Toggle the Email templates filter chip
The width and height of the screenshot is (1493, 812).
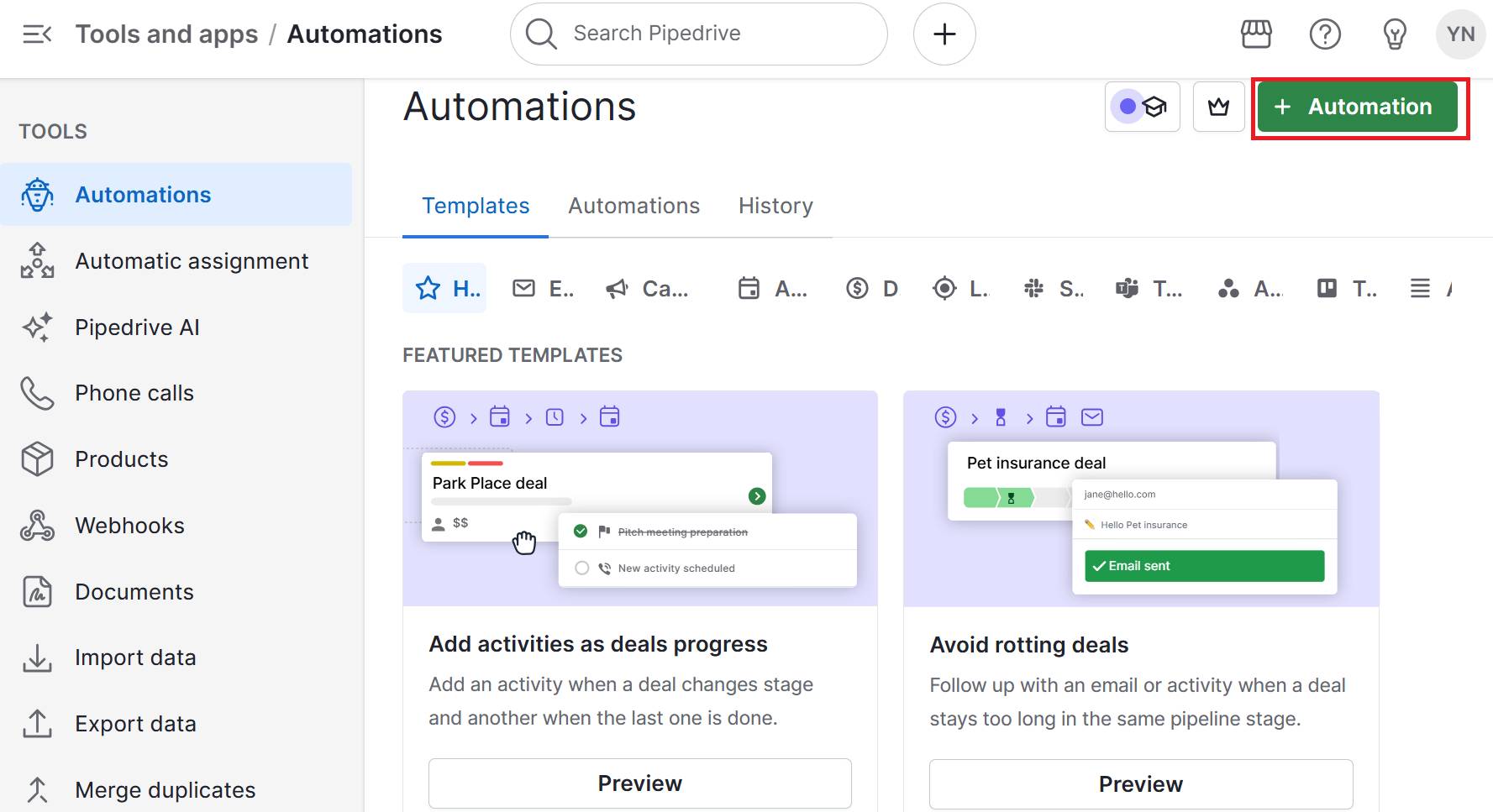coord(542,288)
